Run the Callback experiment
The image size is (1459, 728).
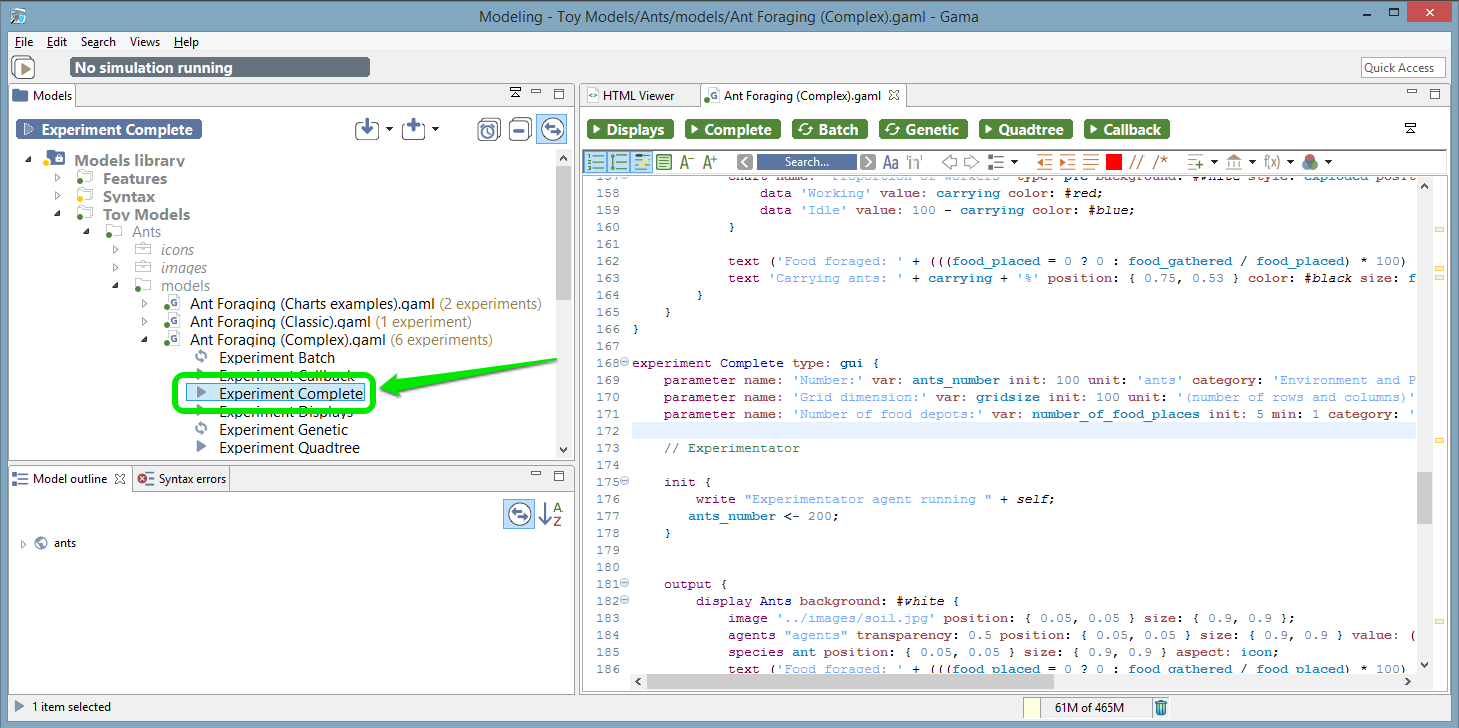1126,130
